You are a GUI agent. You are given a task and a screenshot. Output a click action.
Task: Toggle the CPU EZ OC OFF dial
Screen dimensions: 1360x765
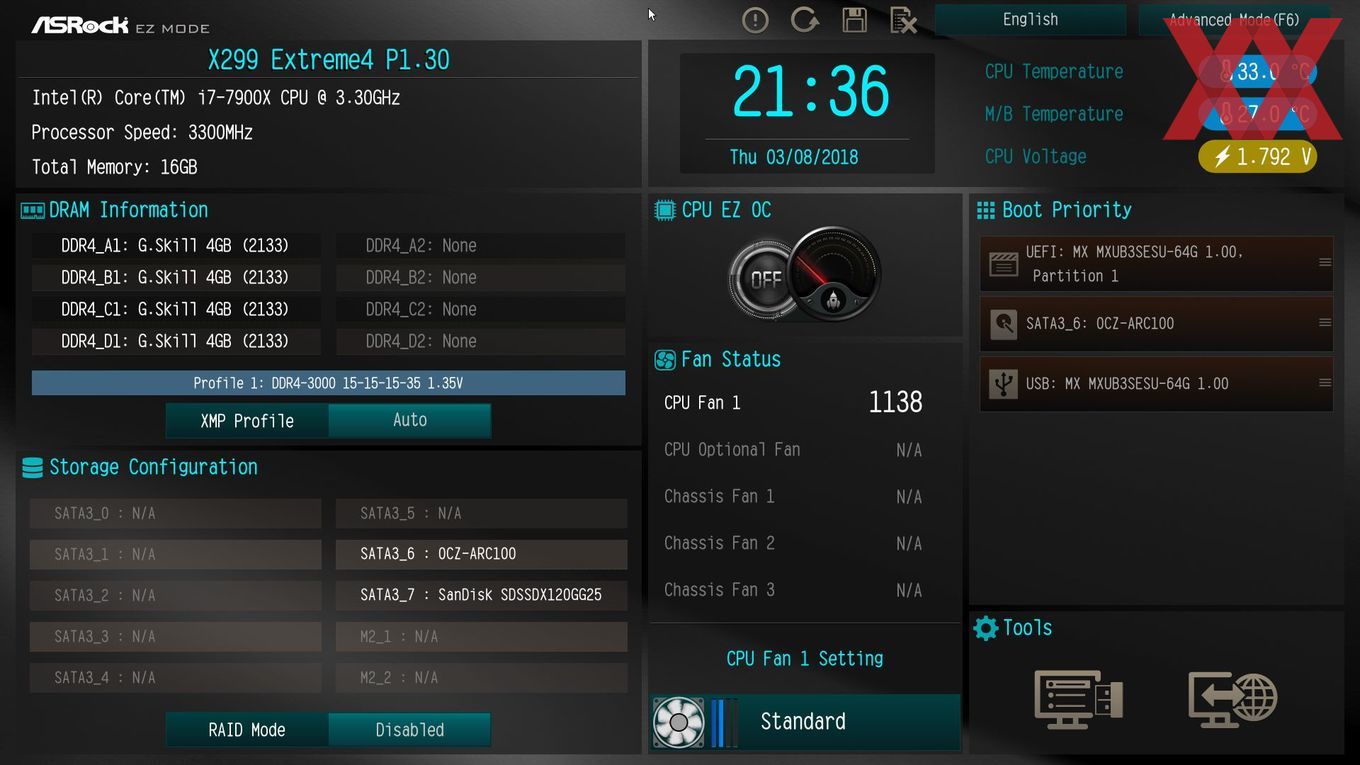tap(763, 279)
